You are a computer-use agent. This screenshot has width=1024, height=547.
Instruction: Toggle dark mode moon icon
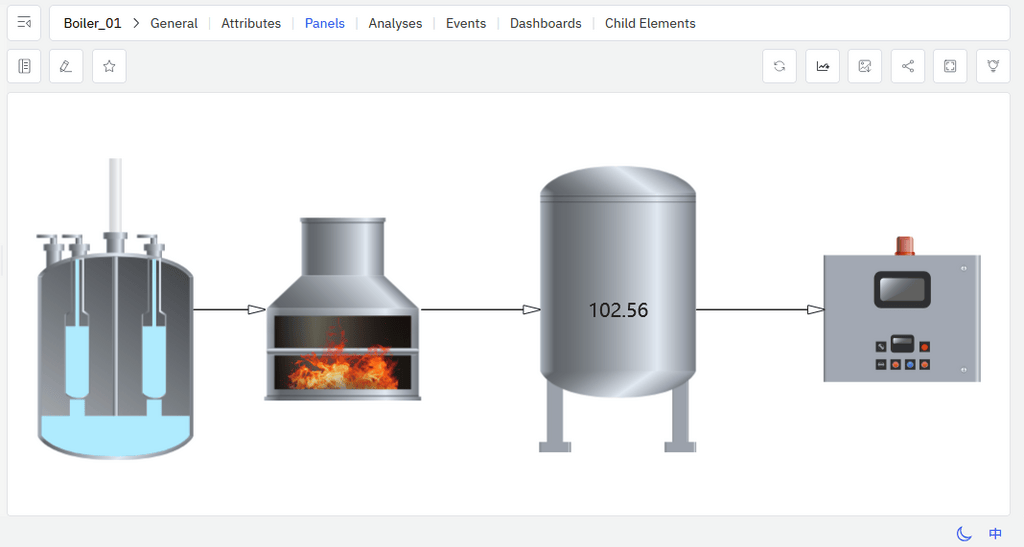click(964, 534)
